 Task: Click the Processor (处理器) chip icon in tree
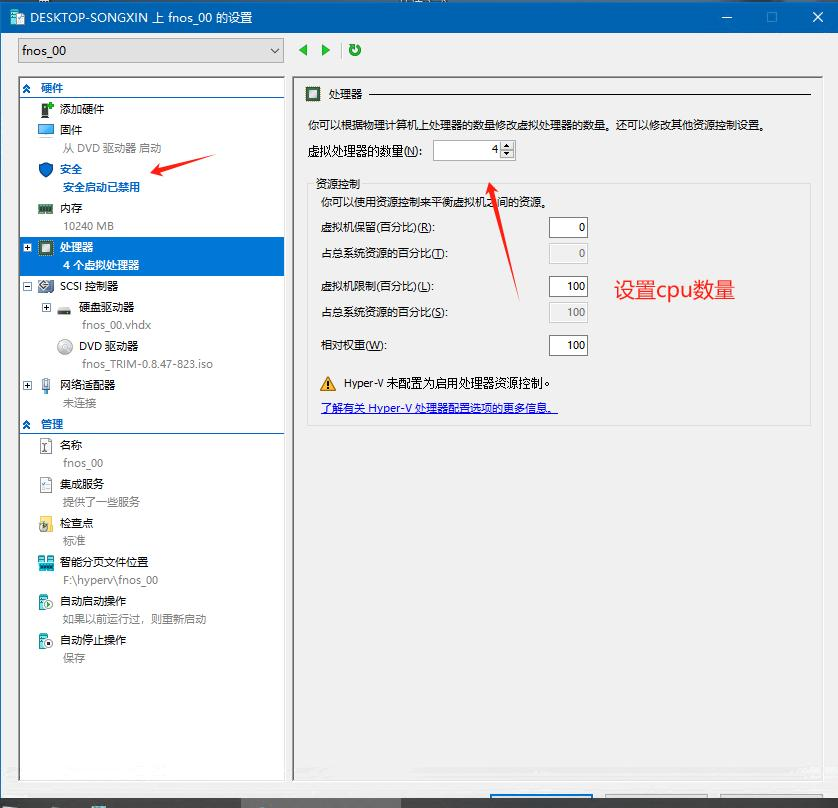click(46, 247)
